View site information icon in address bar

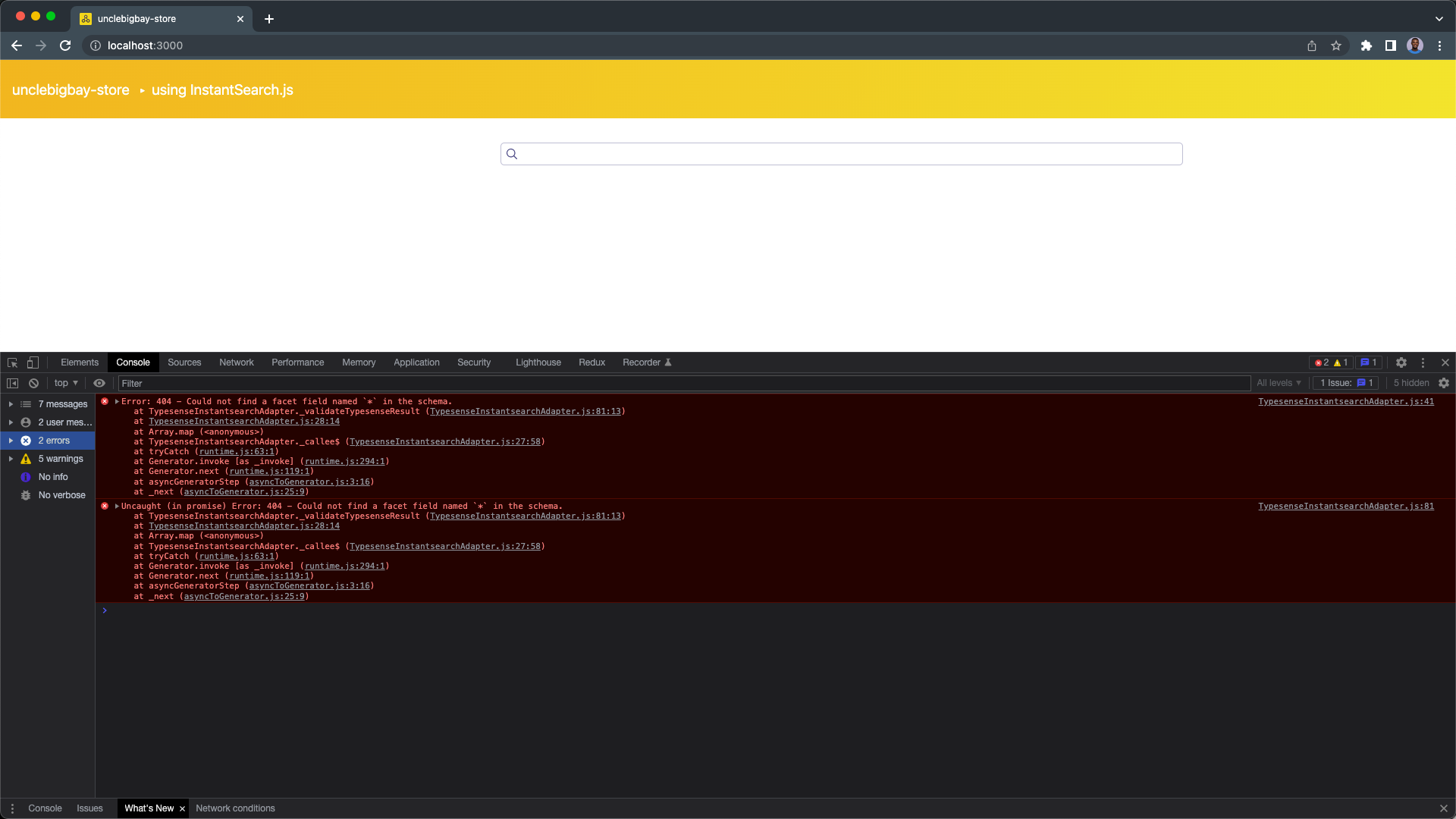(96, 45)
